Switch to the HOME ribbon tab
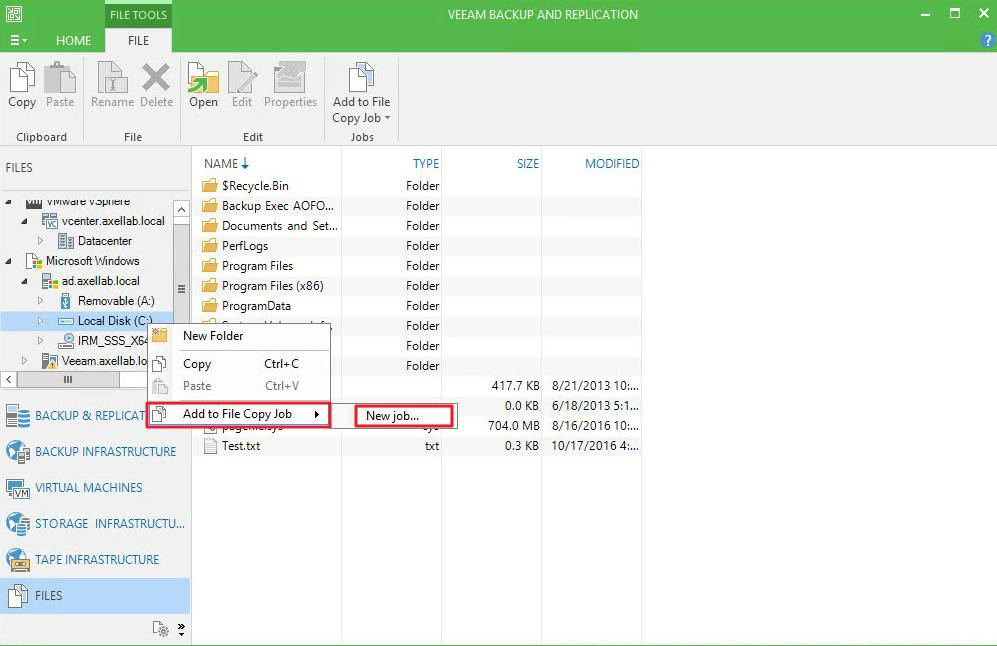The height and width of the screenshot is (646, 997). (x=73, y=41)
